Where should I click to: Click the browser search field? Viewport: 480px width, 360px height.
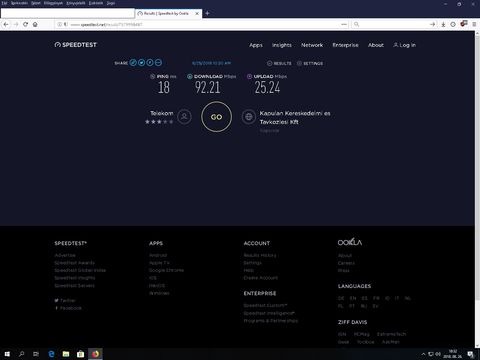(393, 24)
